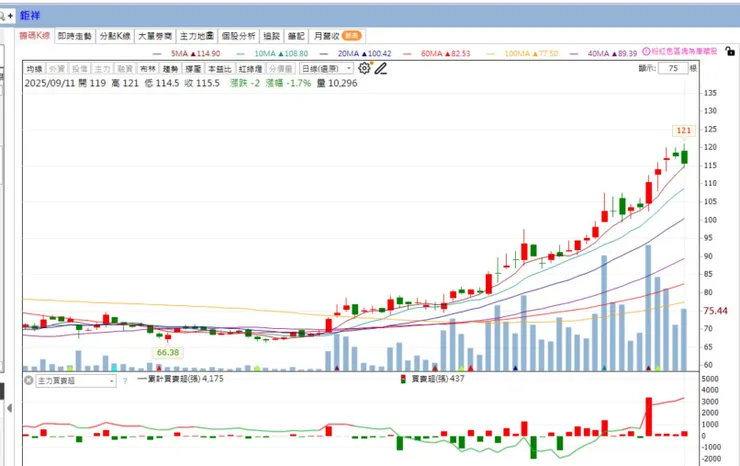Click the 60MA legend line swatch
The image size is (740, 466).
point(407,54)
